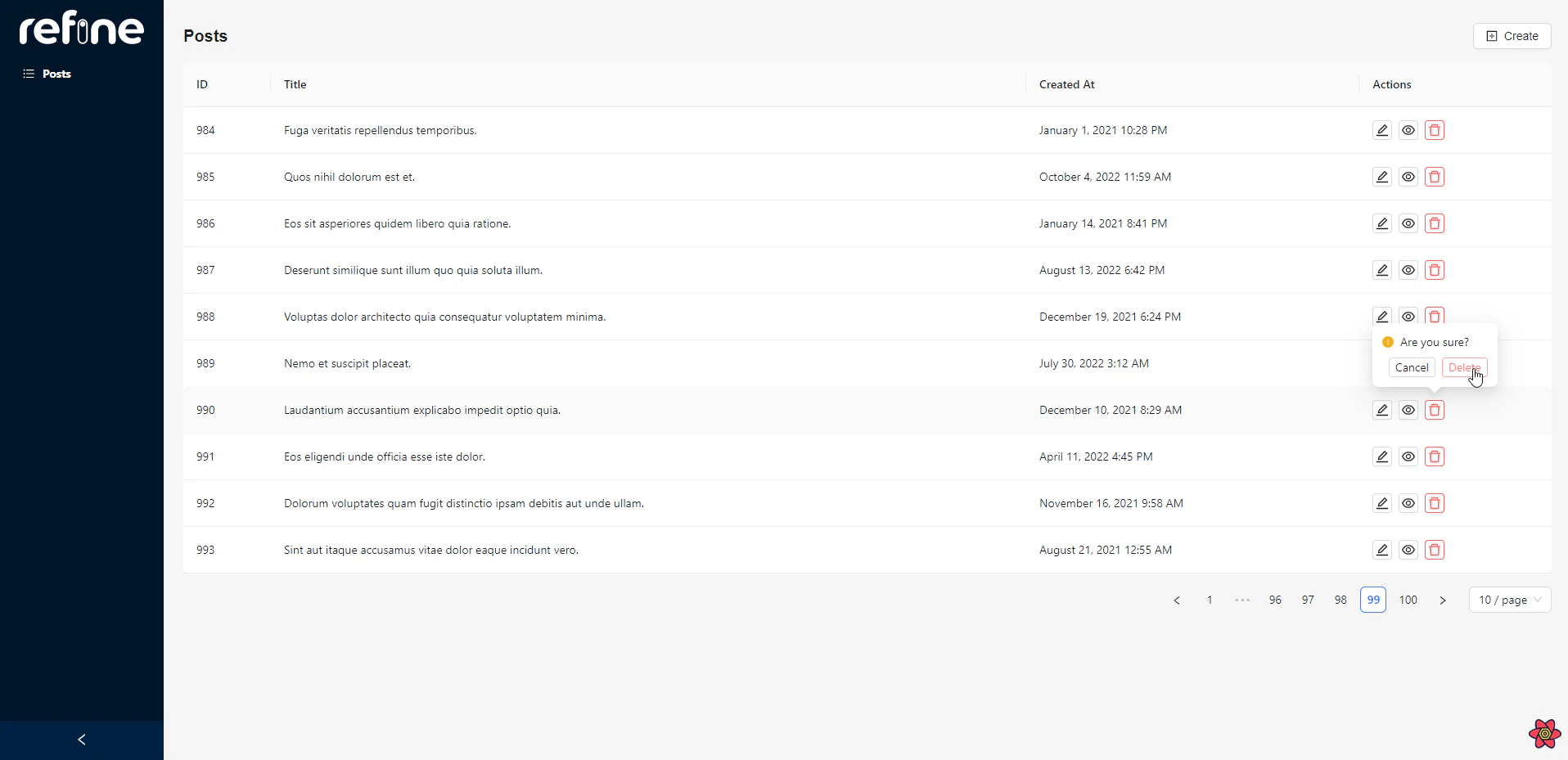Viewport: 1568px width, 760px height.
Task: Click the edit pencil icon for post 984
Action: coord(1381,130)
